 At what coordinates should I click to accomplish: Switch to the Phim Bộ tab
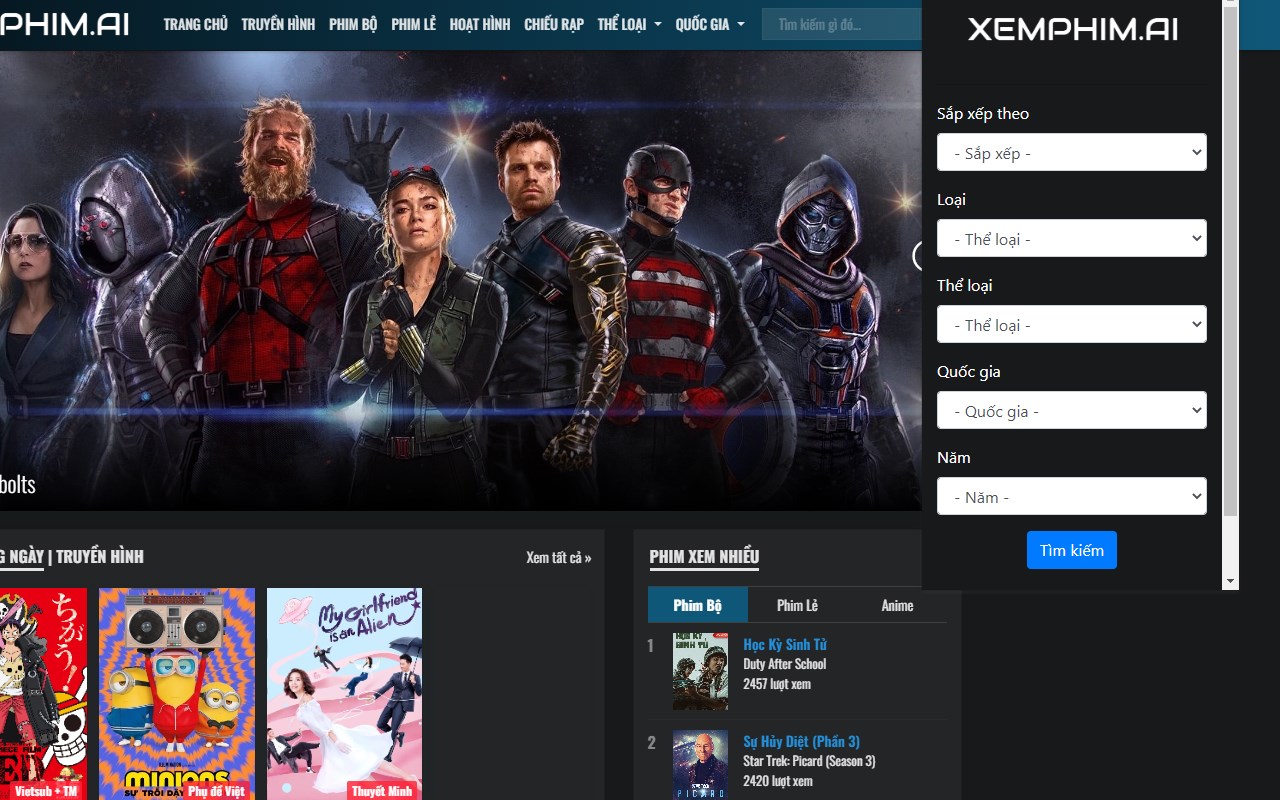pos(698,605)
